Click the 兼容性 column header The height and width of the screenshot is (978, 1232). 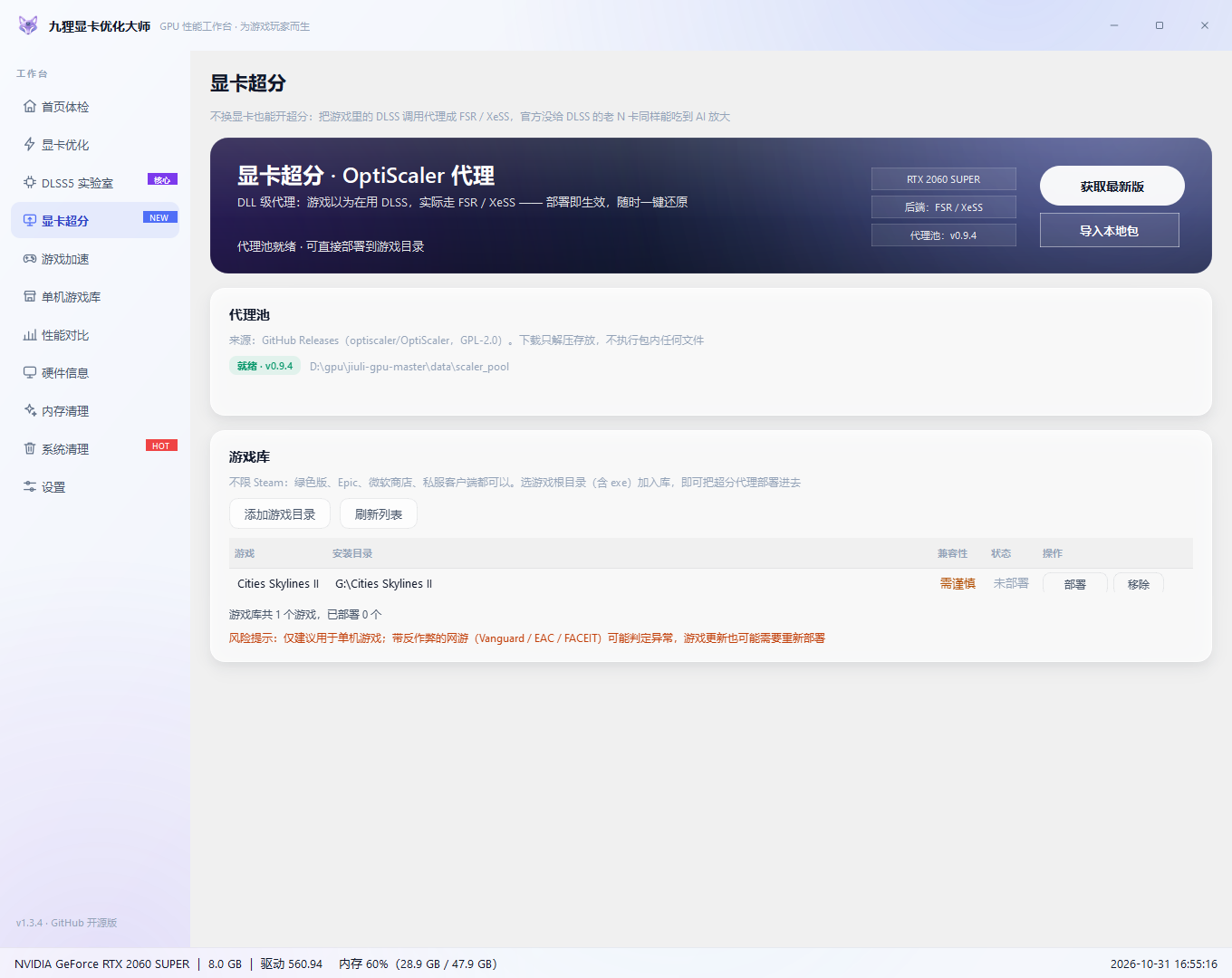click(952, 553)
